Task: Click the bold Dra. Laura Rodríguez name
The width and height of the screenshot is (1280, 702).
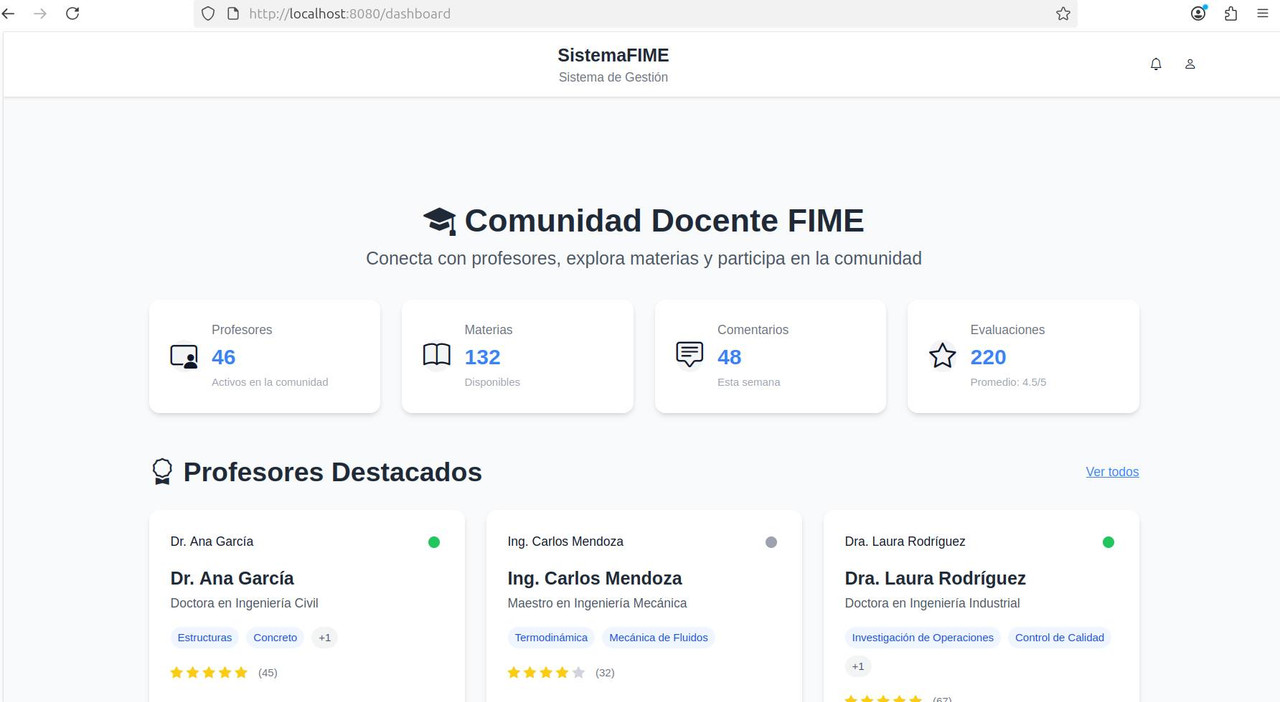Action: 935,578
